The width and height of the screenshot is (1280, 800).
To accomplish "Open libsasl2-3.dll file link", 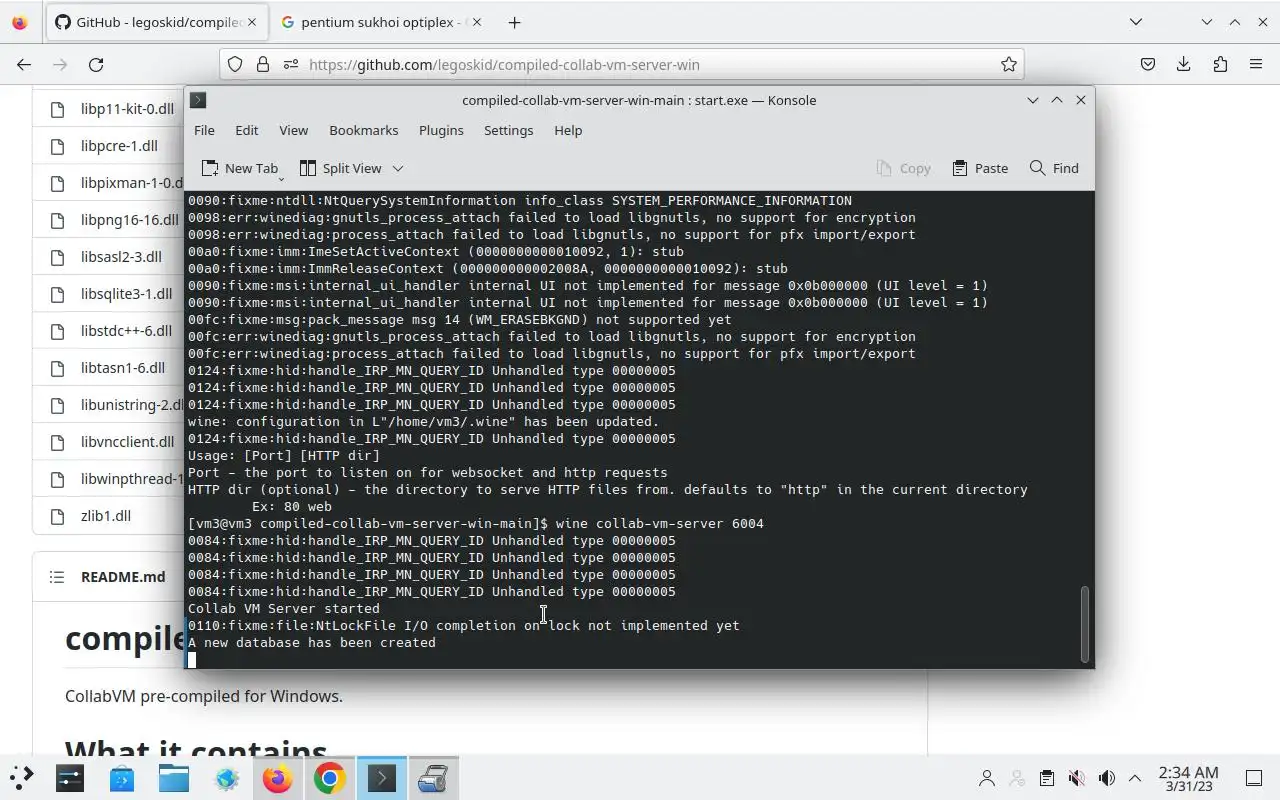I will pos(121,256).
